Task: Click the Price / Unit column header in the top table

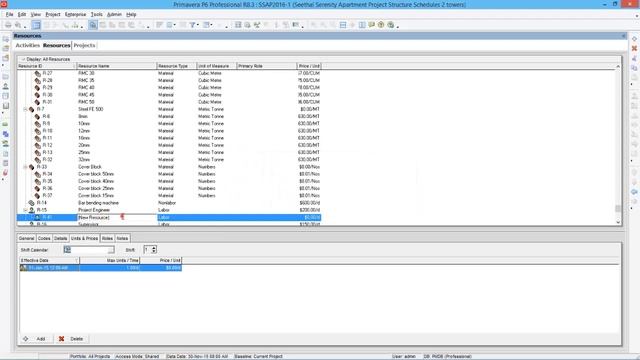Action: [309, 66]
